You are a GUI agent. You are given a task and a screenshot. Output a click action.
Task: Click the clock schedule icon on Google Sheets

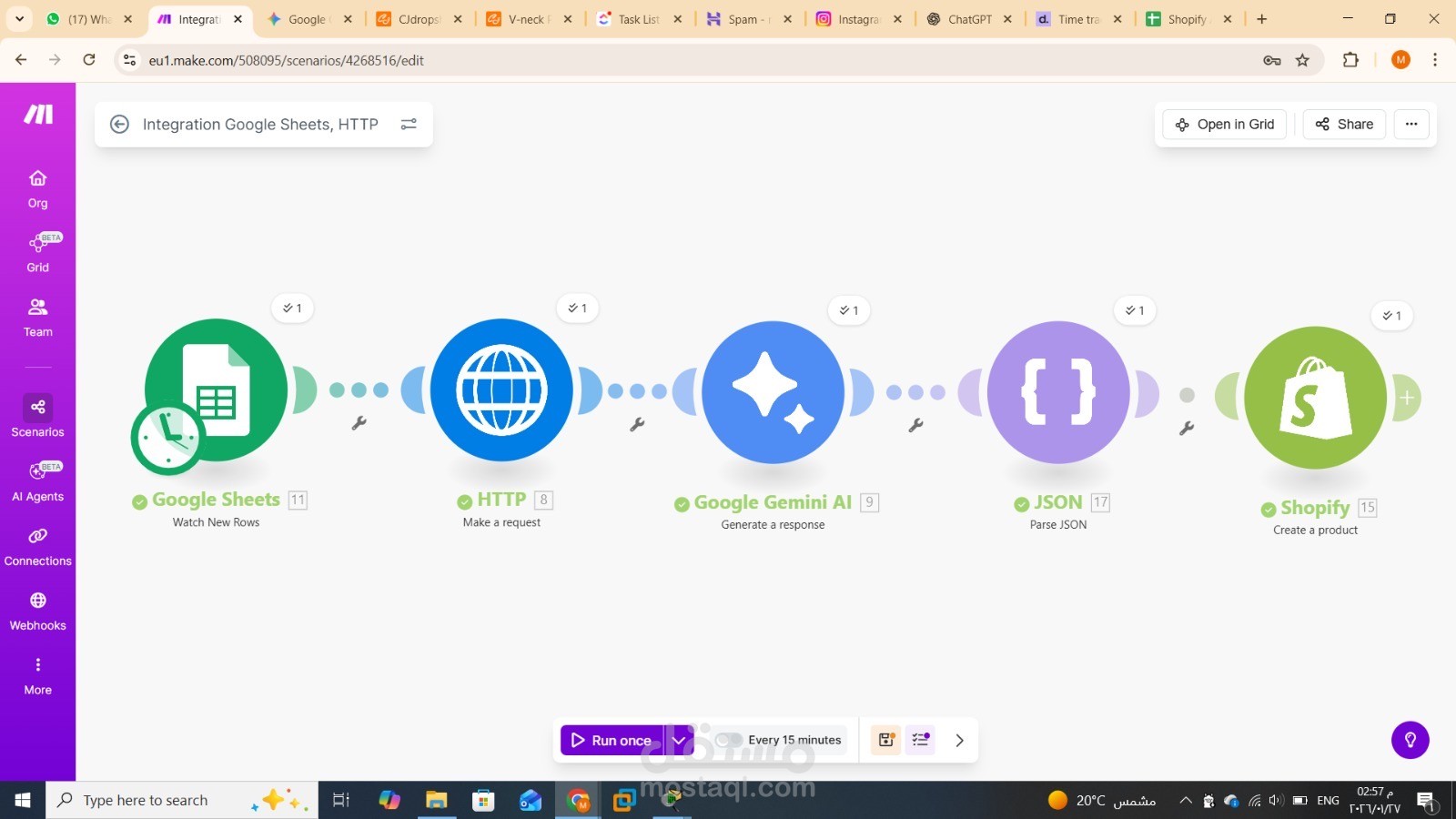[167, 439]
